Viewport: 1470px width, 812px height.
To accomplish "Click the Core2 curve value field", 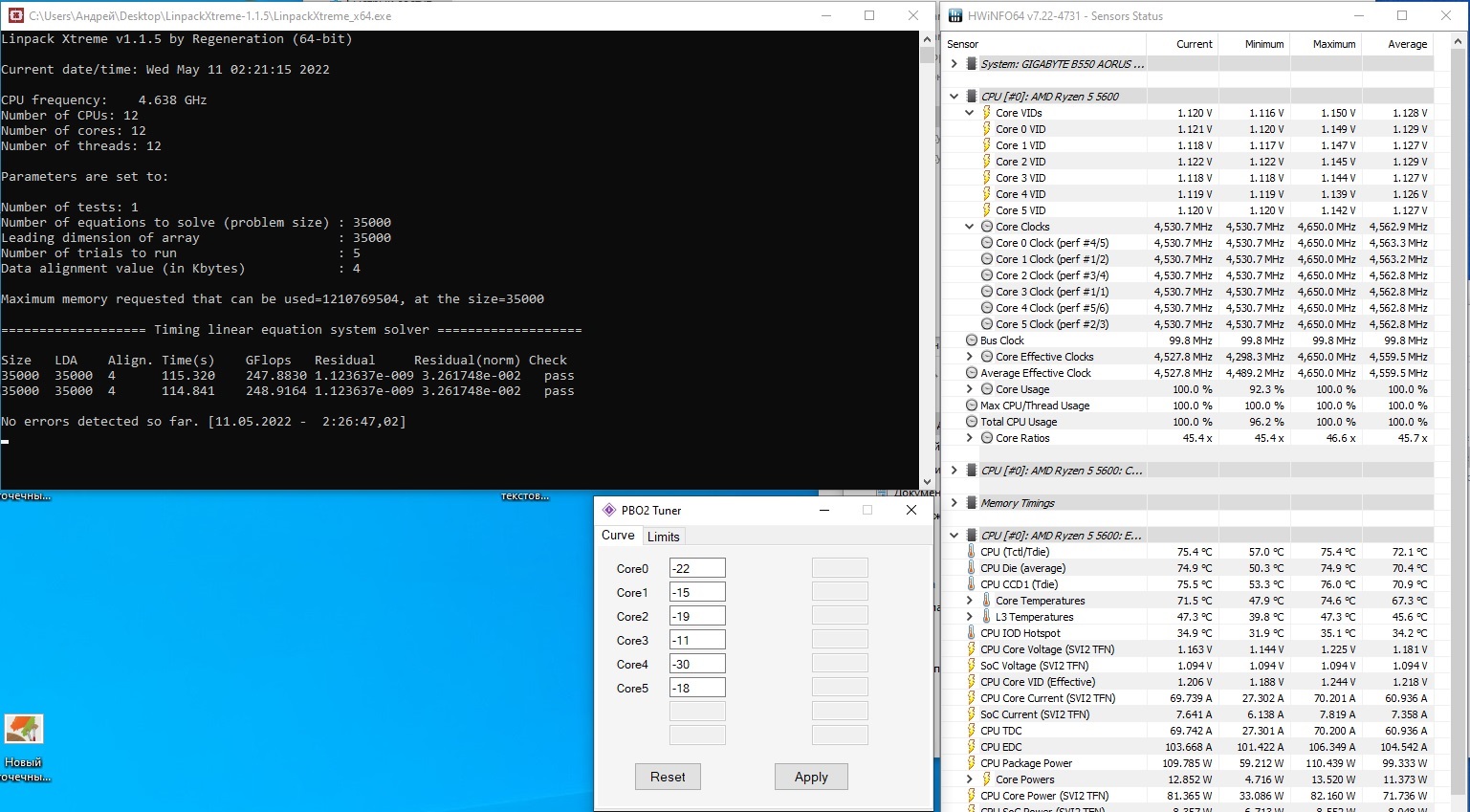I will point(697,616).
